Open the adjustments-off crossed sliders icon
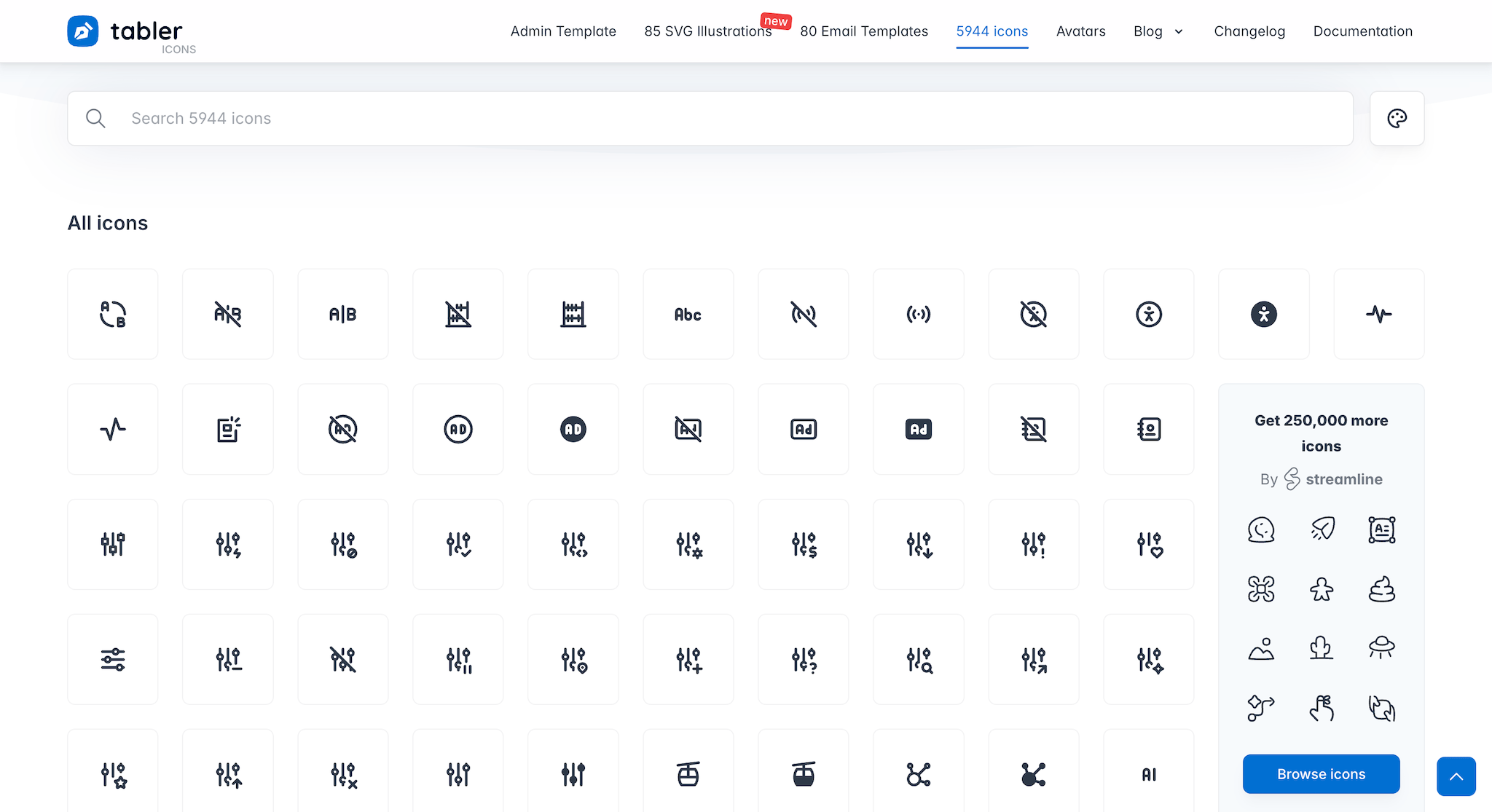 [x=343, y=659]
